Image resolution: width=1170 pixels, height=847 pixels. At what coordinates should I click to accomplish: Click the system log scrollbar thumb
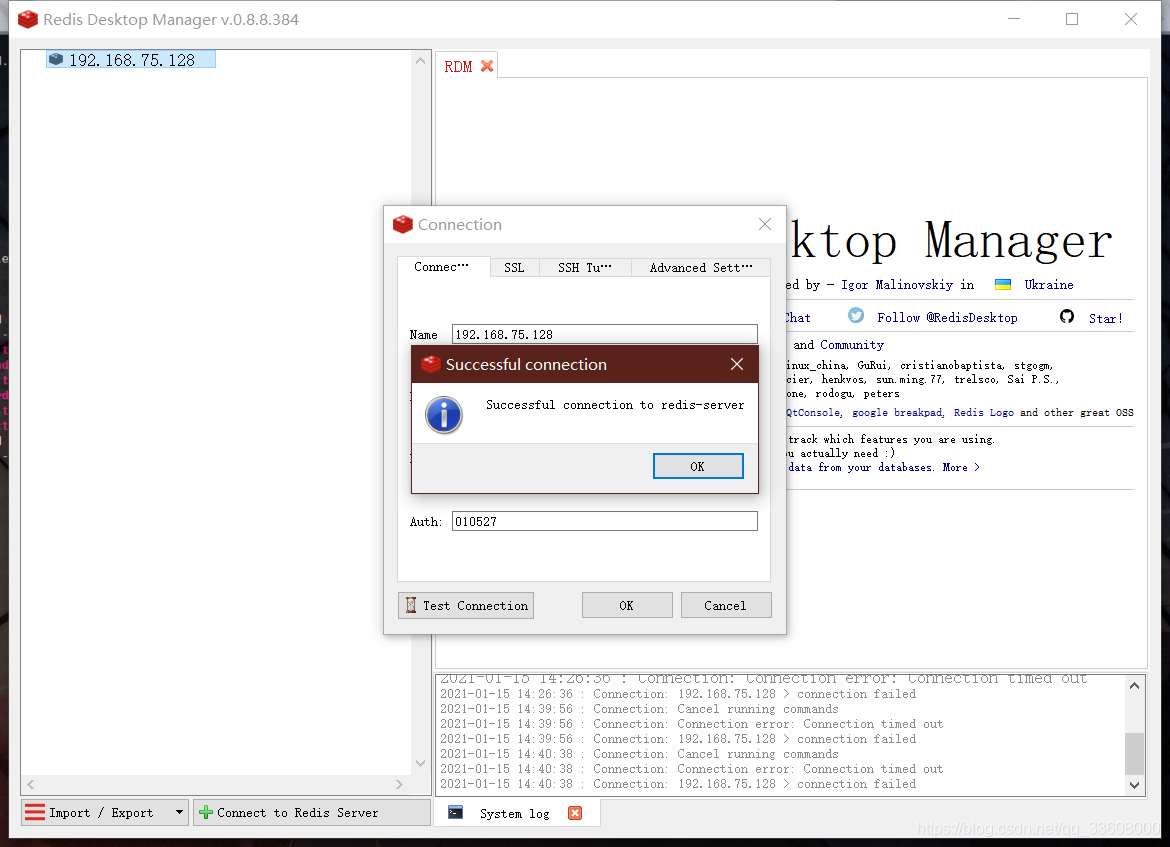[1134, 754]
